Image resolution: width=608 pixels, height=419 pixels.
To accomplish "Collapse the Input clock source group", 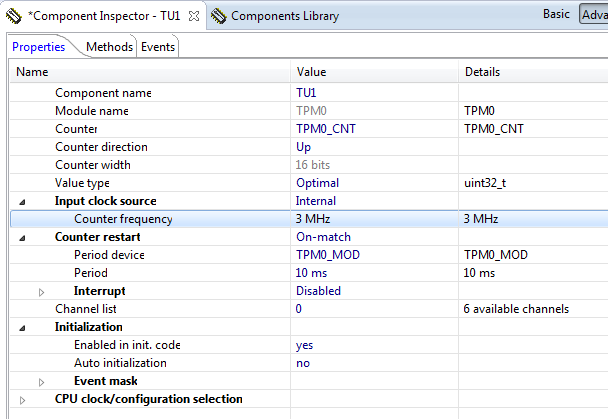I will tap(23, 201).
